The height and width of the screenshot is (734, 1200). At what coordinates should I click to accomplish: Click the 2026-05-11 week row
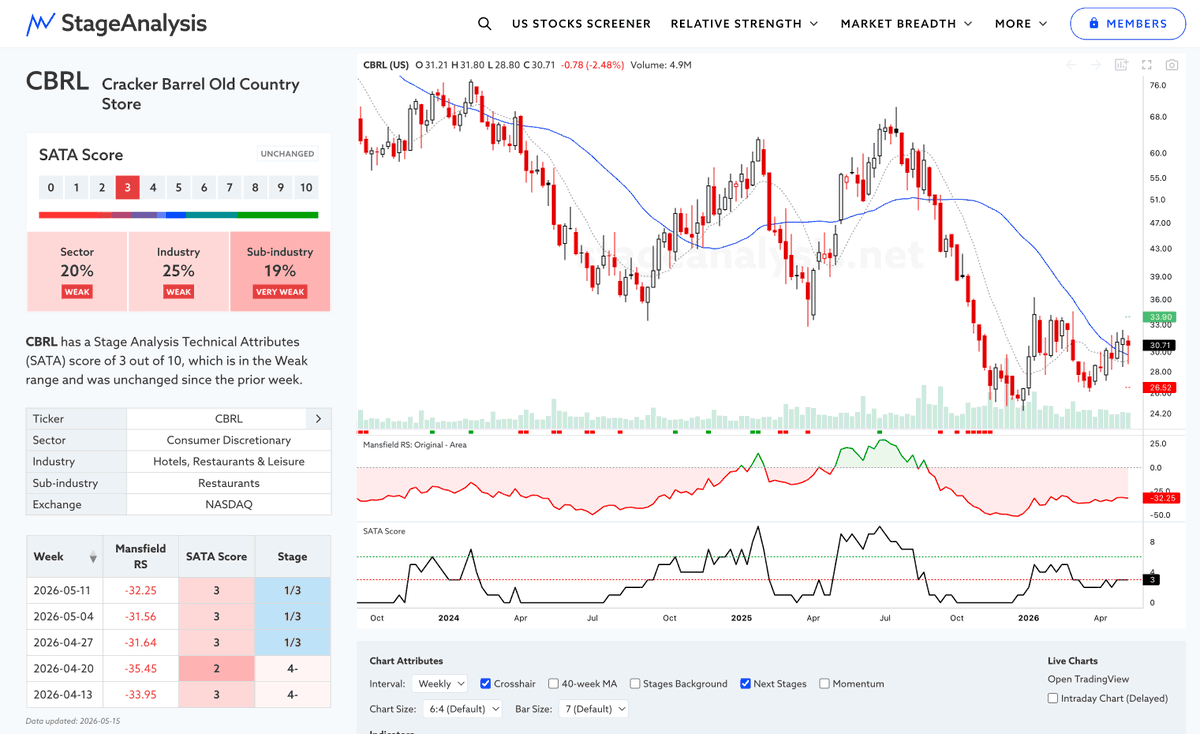click(x=178, y=590)
